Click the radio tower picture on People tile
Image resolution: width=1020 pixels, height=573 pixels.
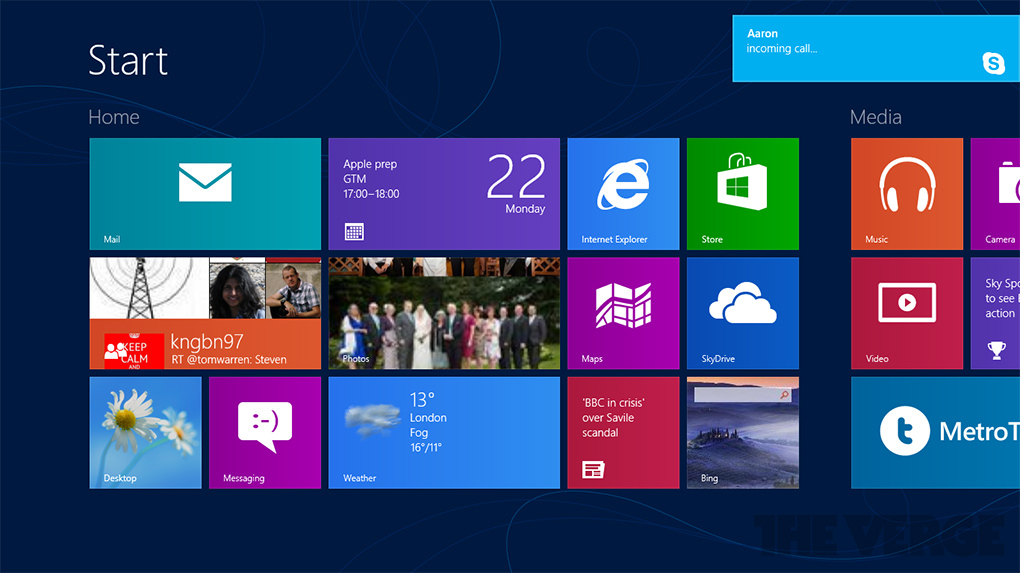pyautogui.click(x=149, y=288)
